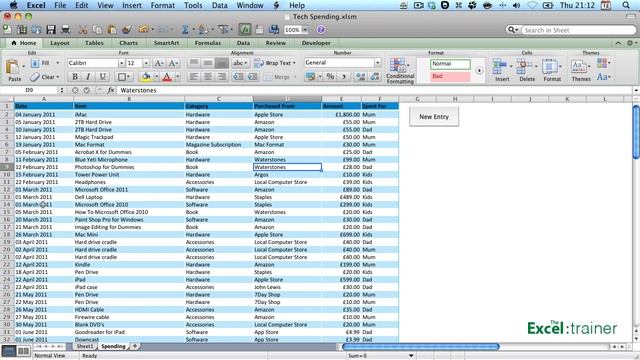Click the Name Box showing D9

(29, 90)
